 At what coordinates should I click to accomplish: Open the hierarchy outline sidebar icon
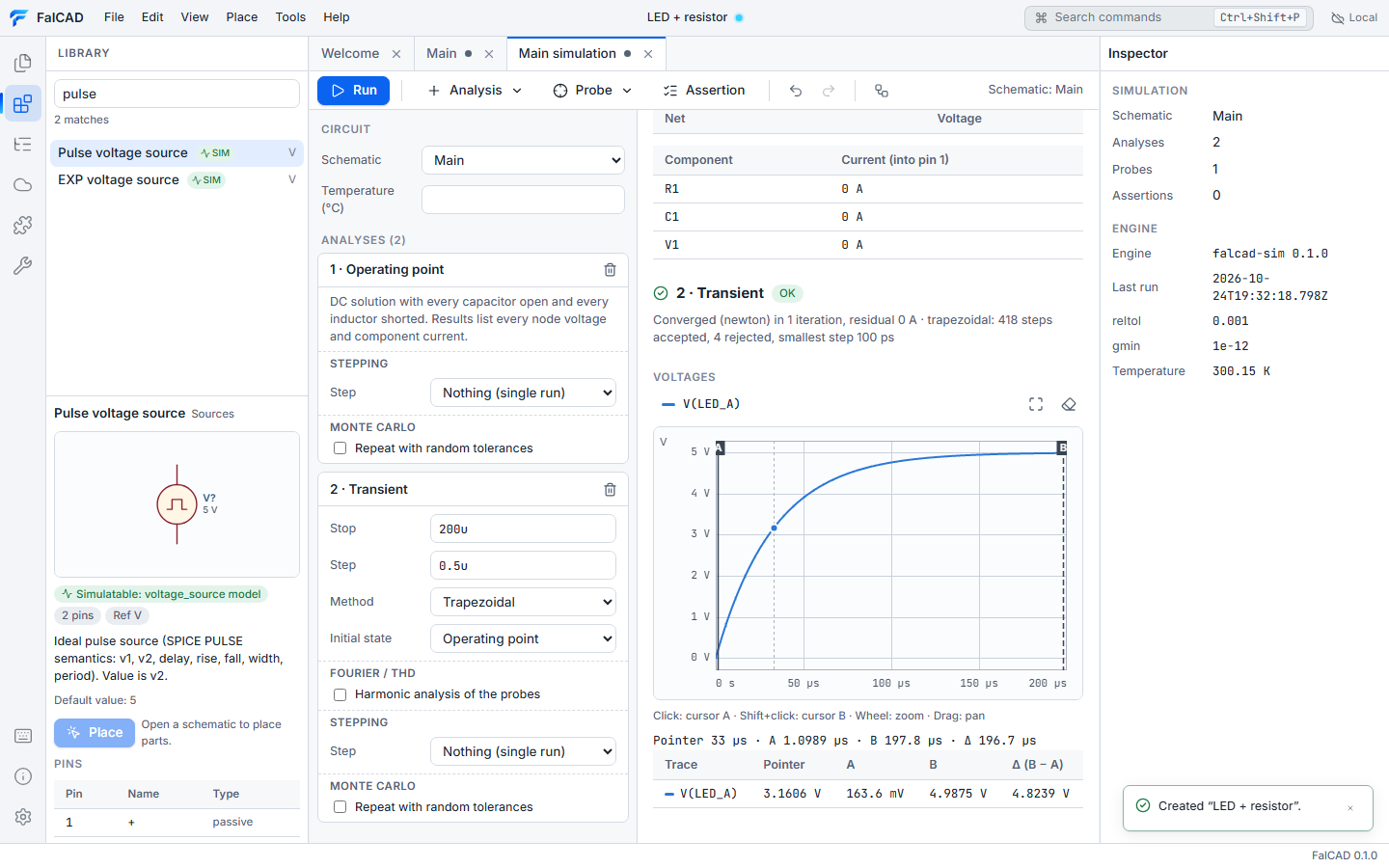pos(23,145)
